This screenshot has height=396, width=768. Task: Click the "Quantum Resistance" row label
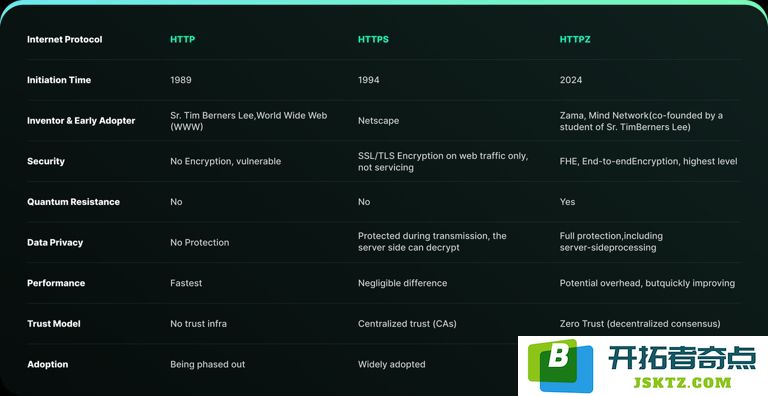tap(73, 202)
